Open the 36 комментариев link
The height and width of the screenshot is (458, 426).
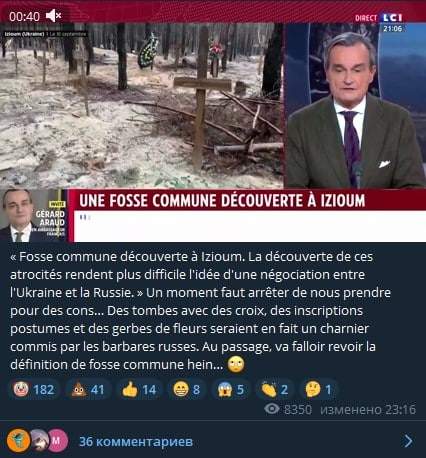[136, 441]
